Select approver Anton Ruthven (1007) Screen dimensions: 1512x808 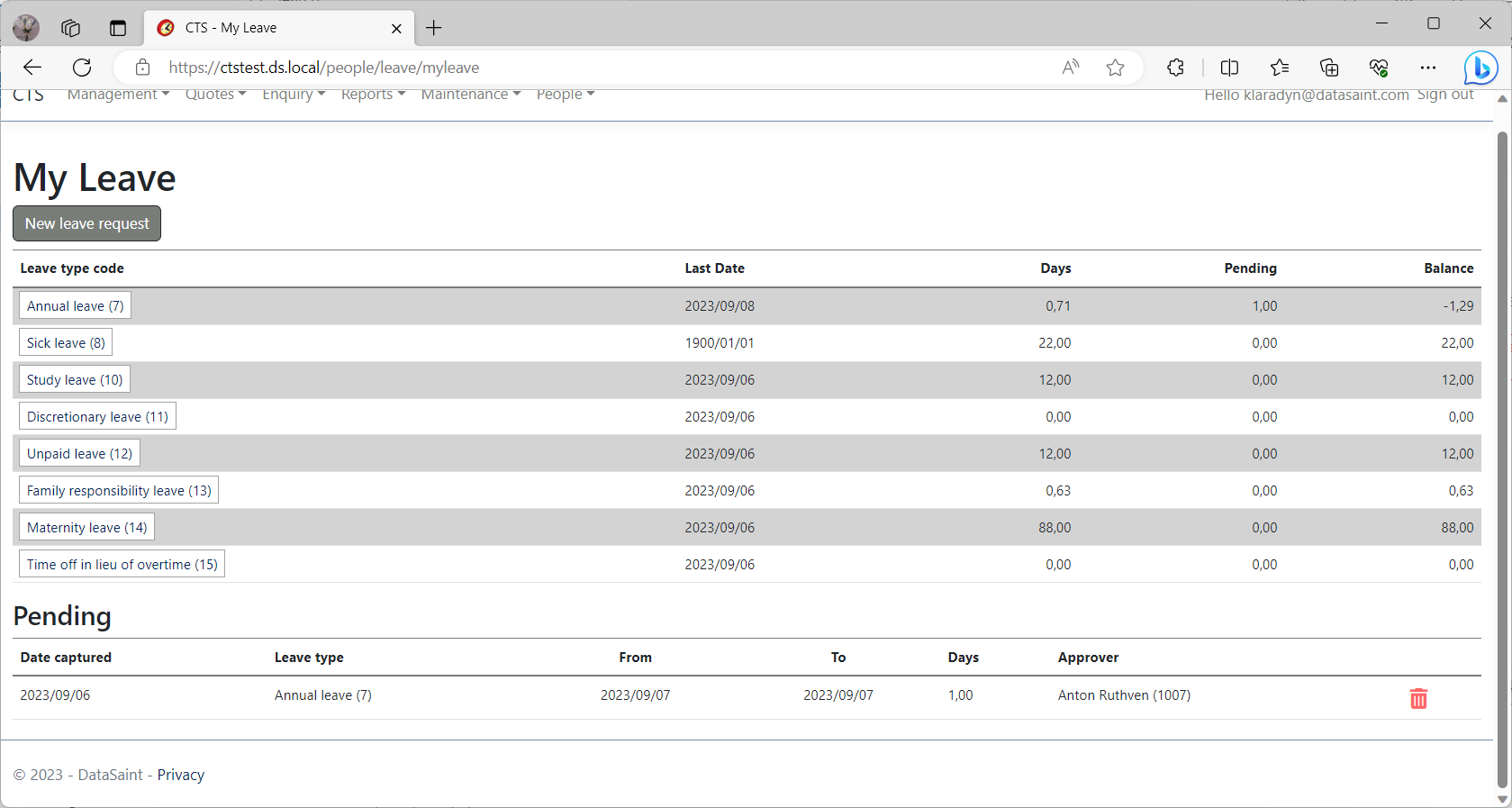(x=1124, y=695)
